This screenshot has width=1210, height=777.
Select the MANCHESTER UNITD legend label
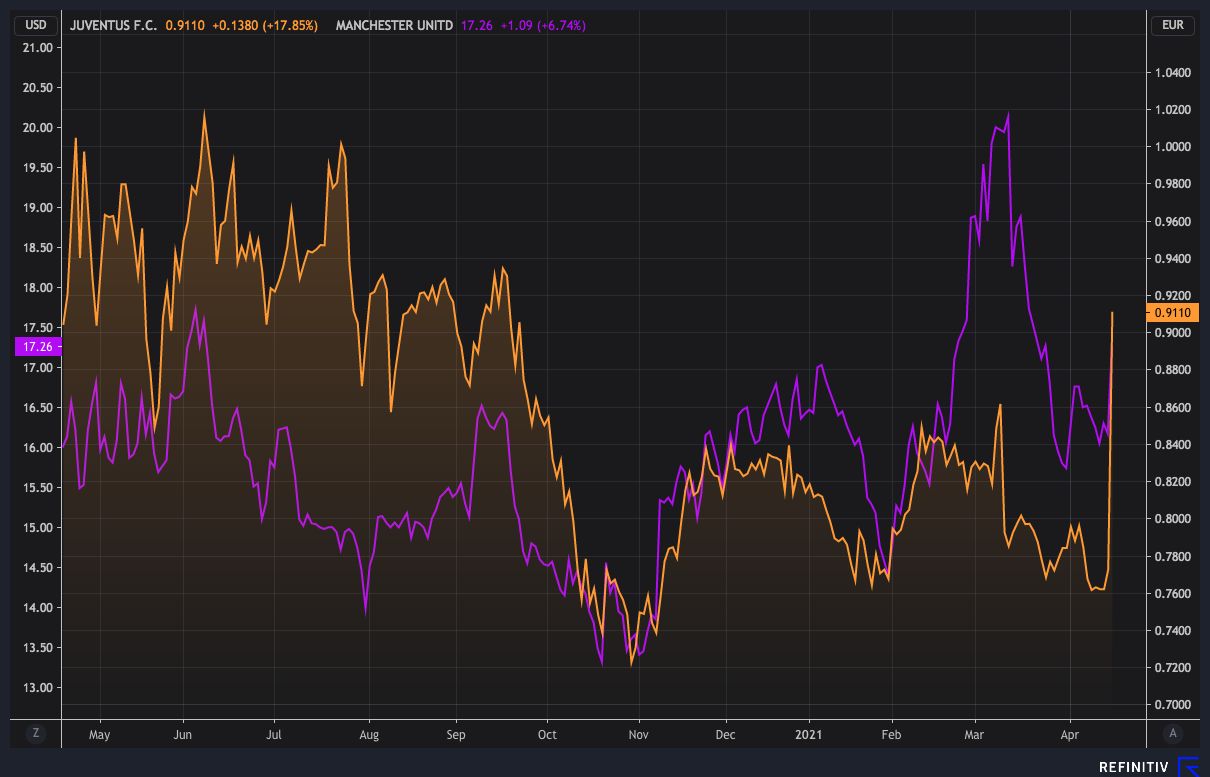pos(394,25)
